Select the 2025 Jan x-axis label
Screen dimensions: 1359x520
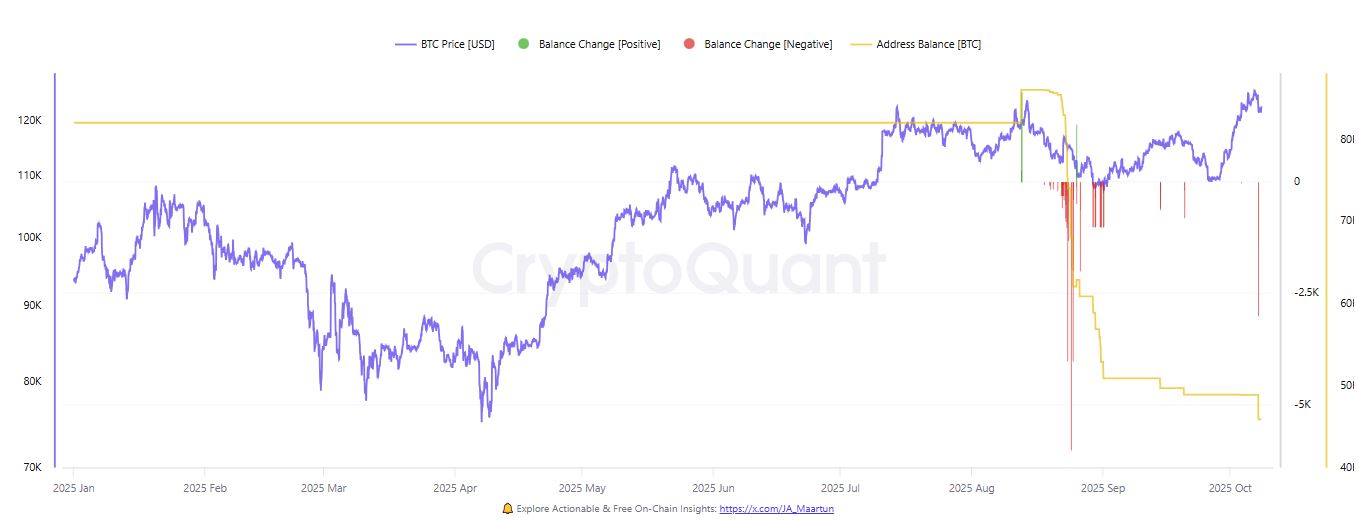tap(73, 489)
